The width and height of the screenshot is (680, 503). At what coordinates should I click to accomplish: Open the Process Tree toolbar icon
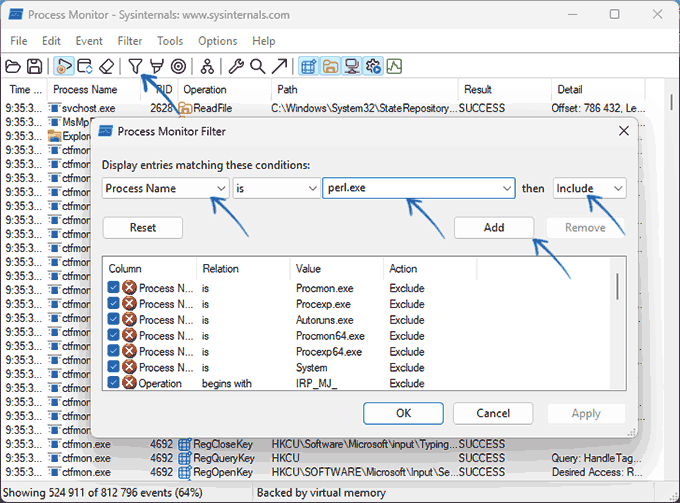(207, 66)
